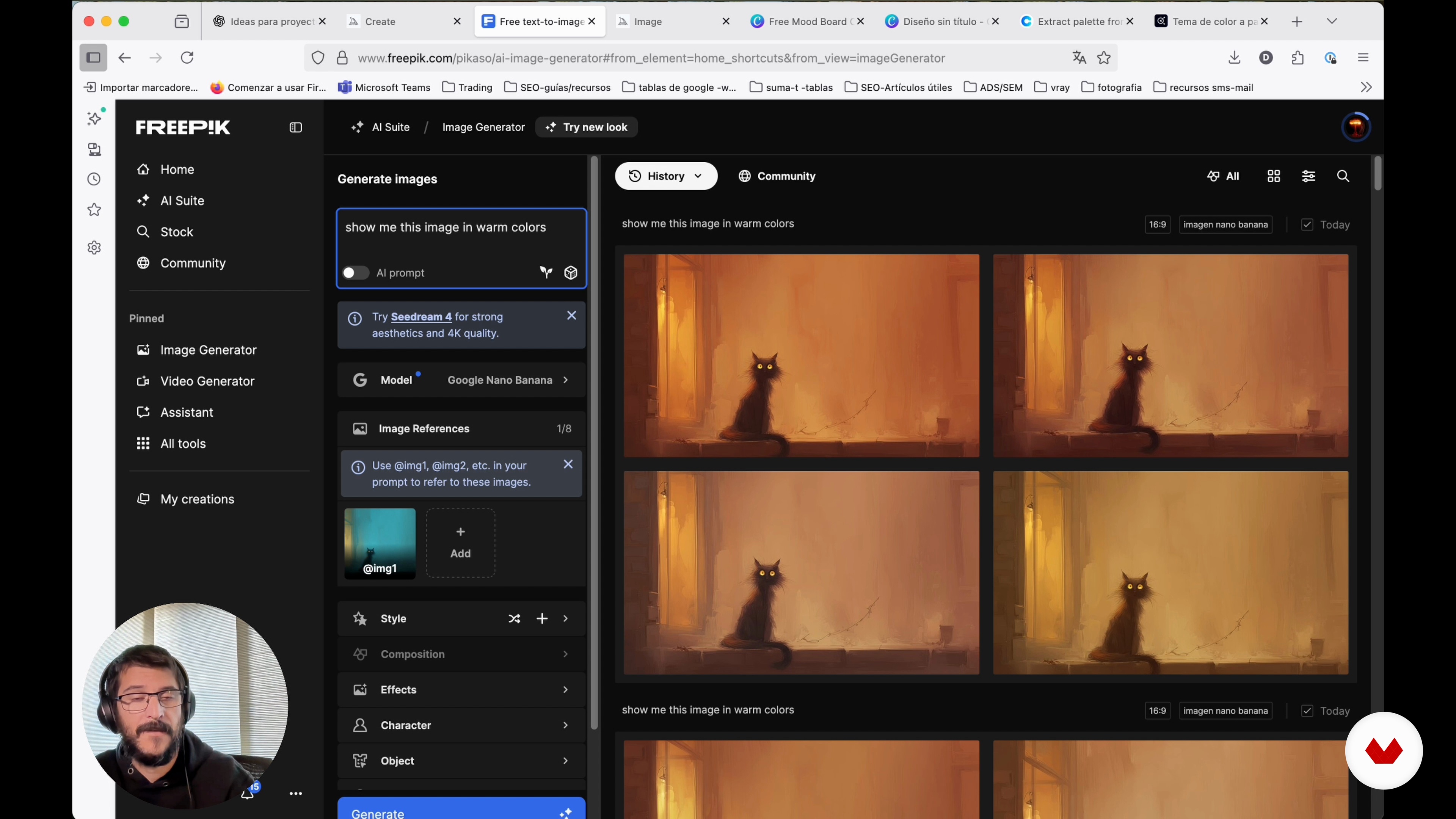Screen dimensions: 1456x819
Task: Open the notifications bell icon
Action: pos(248,794)
